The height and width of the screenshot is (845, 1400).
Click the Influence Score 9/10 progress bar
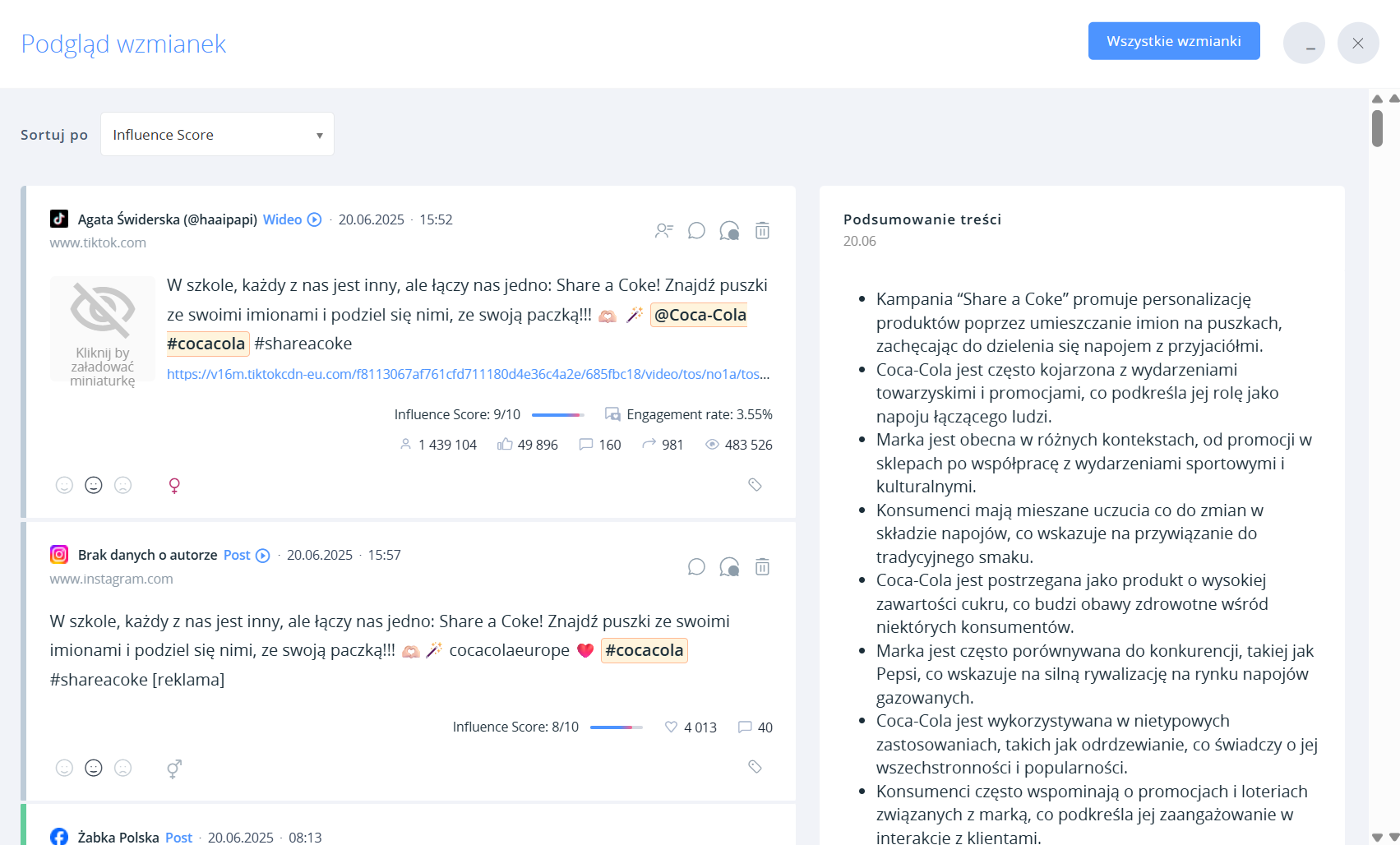click(557, 414)
